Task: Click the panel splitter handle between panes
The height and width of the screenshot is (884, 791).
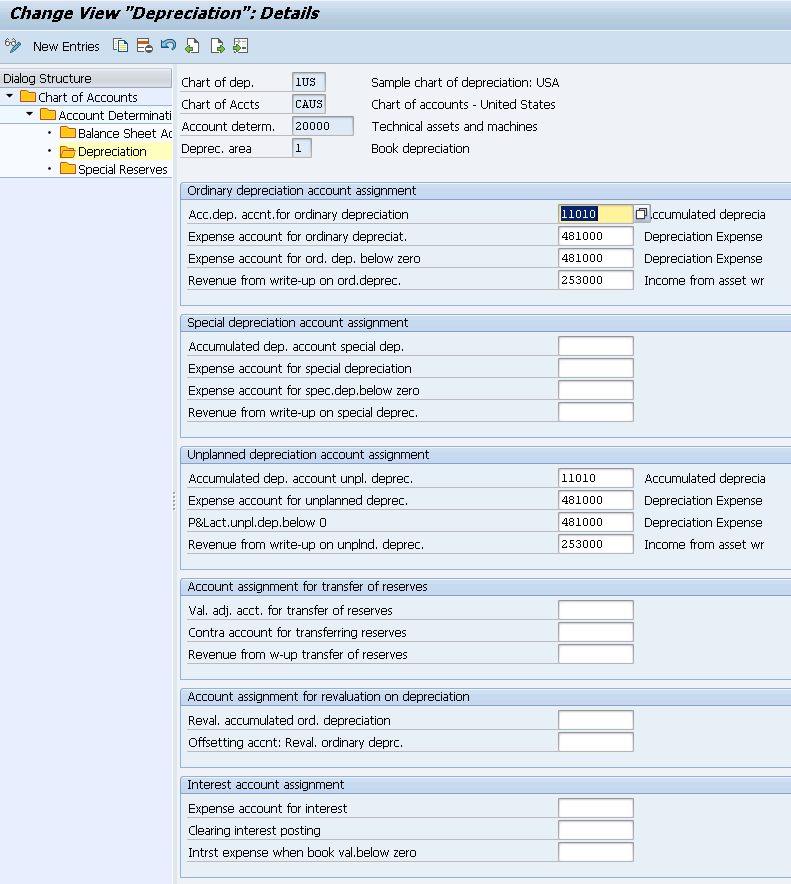Action: click(174, 501)
